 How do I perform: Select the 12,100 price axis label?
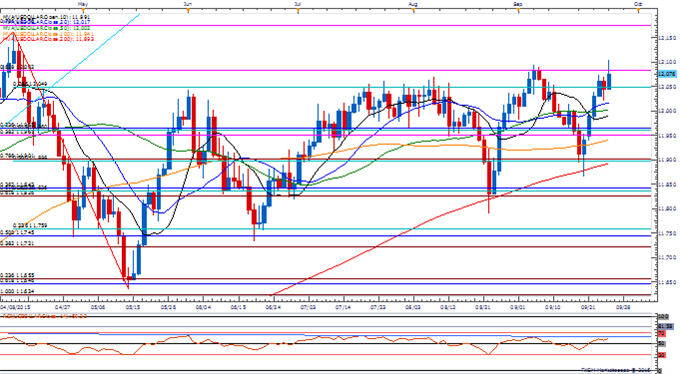pyautogui.click(x=667, y=62)
